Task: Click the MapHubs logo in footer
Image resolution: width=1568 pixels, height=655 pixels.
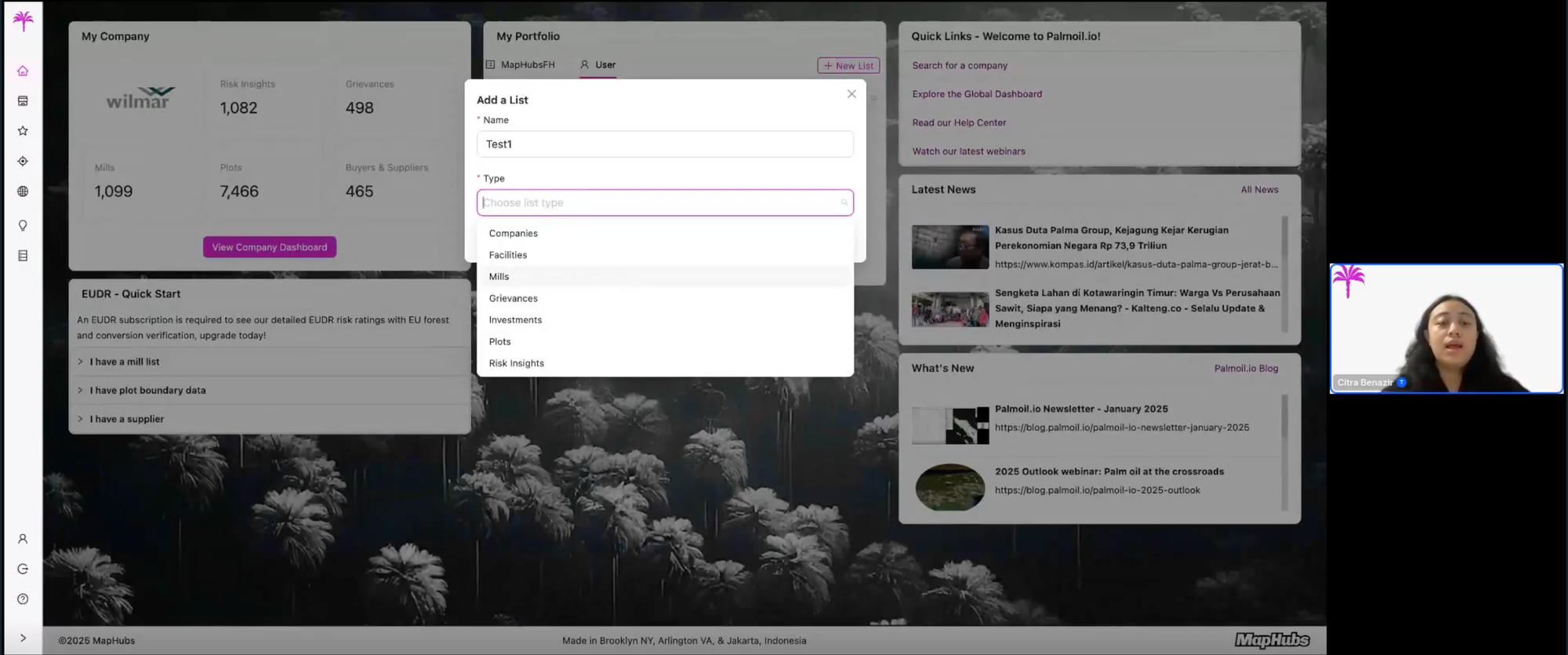Action: [1272, 640]
